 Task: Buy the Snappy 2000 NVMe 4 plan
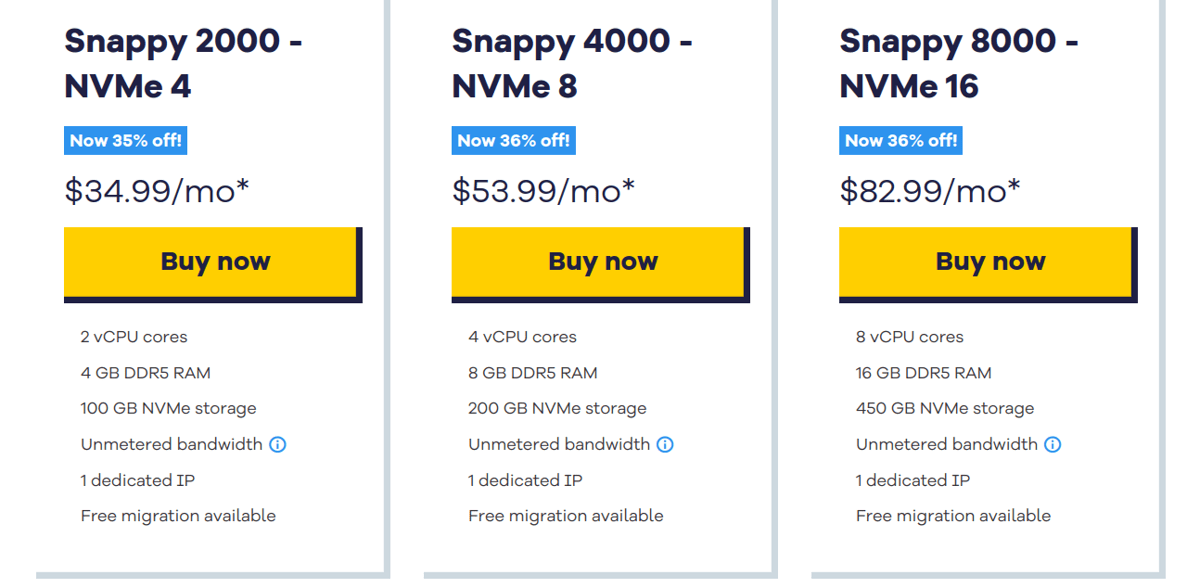[213, 261]
